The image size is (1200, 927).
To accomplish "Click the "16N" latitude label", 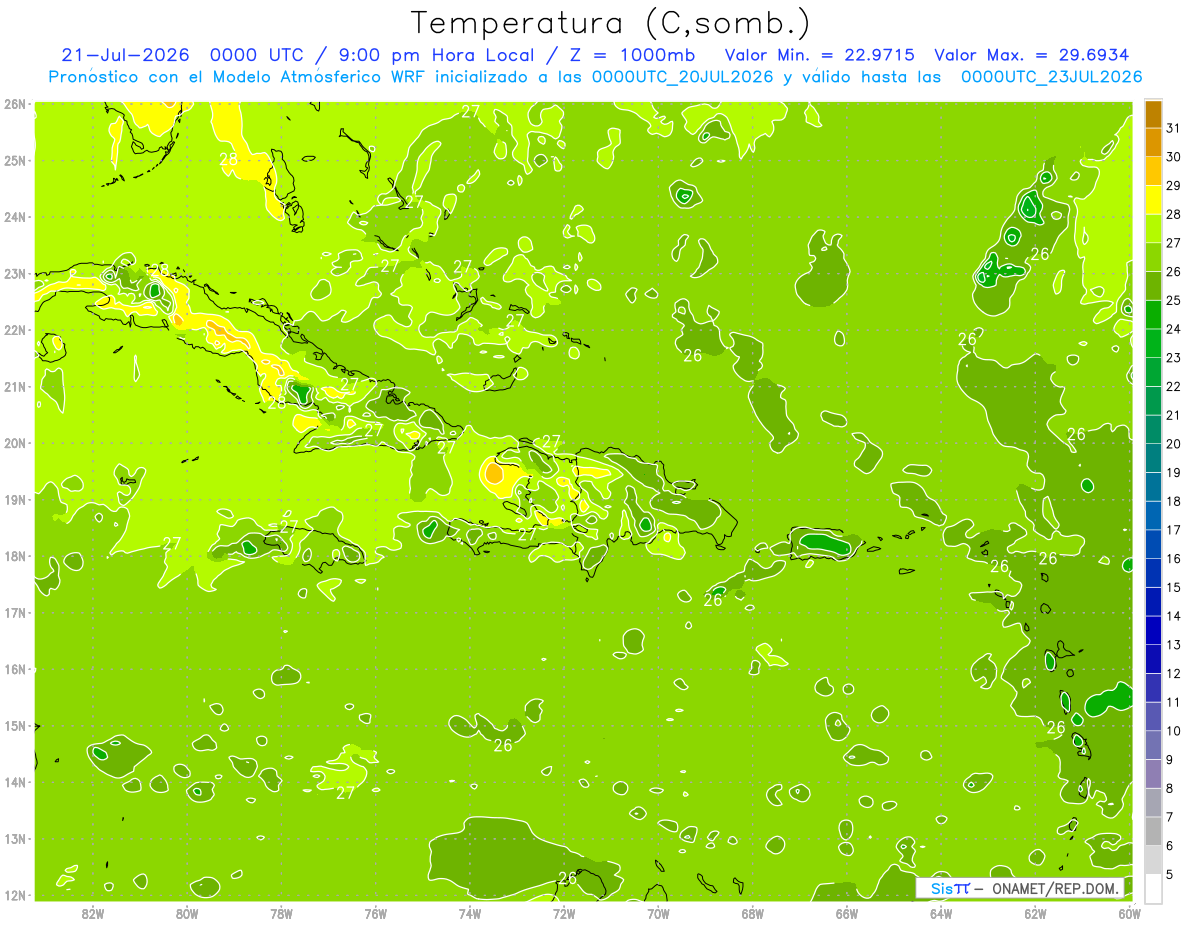I will pyautogui.click(x=14, y=669).
